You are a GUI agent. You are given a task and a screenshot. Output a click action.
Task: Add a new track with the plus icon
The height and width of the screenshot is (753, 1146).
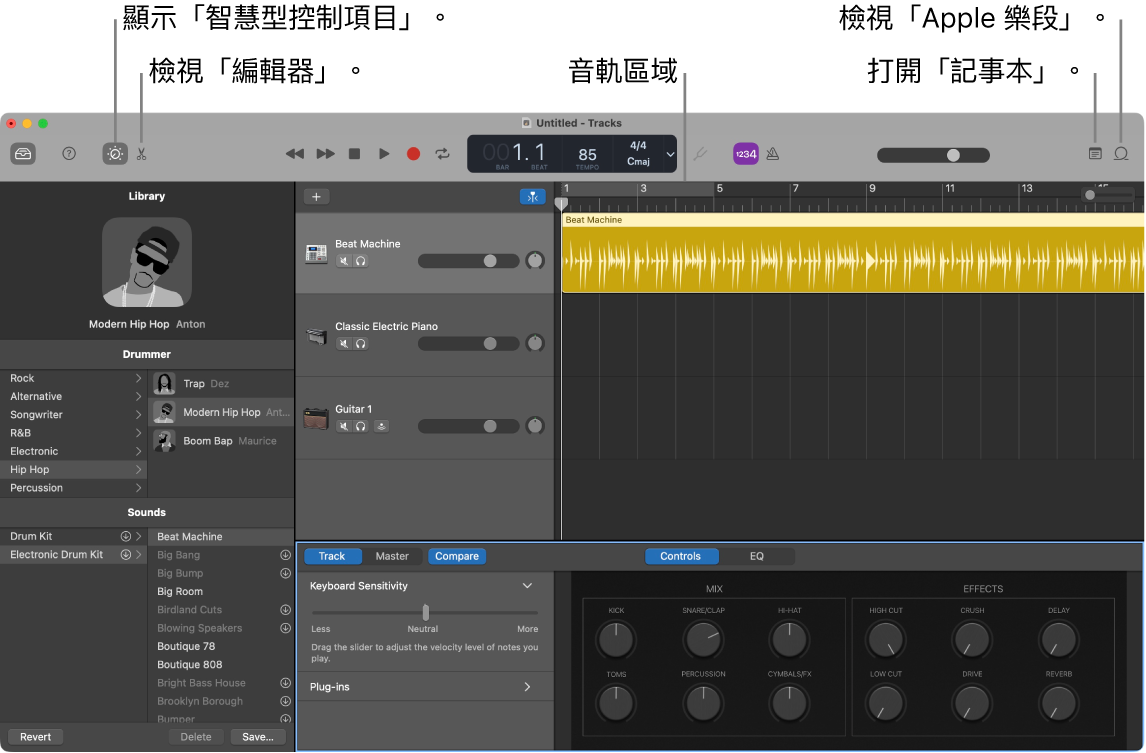tap(316, 196)
